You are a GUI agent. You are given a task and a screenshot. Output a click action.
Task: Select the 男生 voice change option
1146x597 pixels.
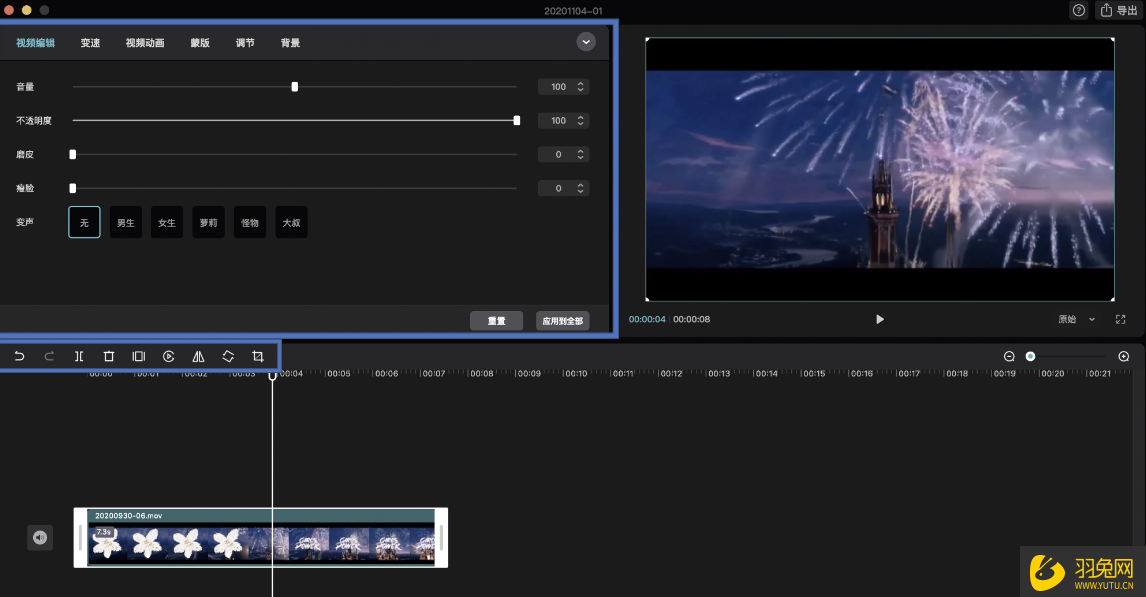click(125, 223)
